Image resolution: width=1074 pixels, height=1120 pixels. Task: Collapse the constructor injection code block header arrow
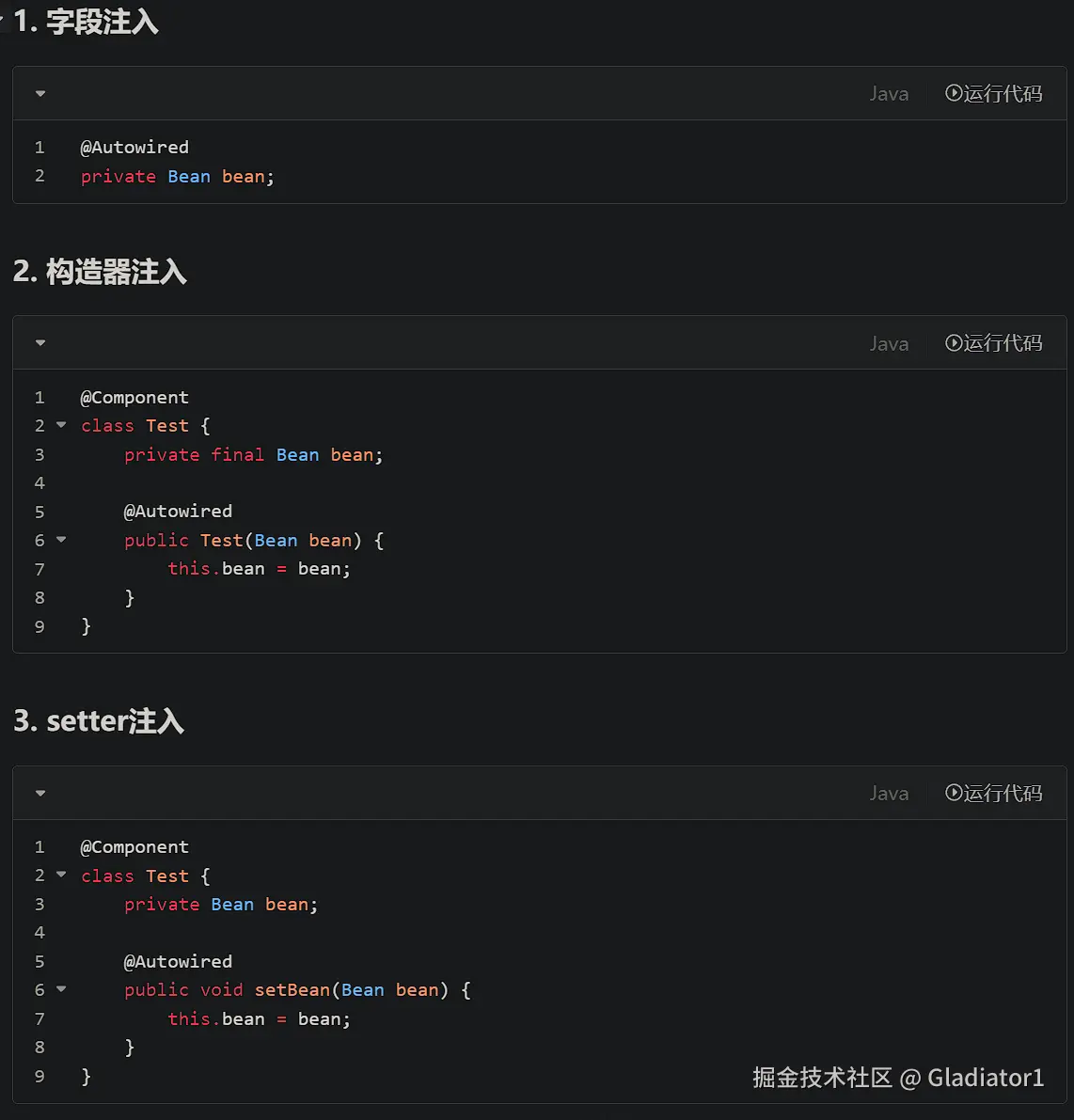[40, 343]
